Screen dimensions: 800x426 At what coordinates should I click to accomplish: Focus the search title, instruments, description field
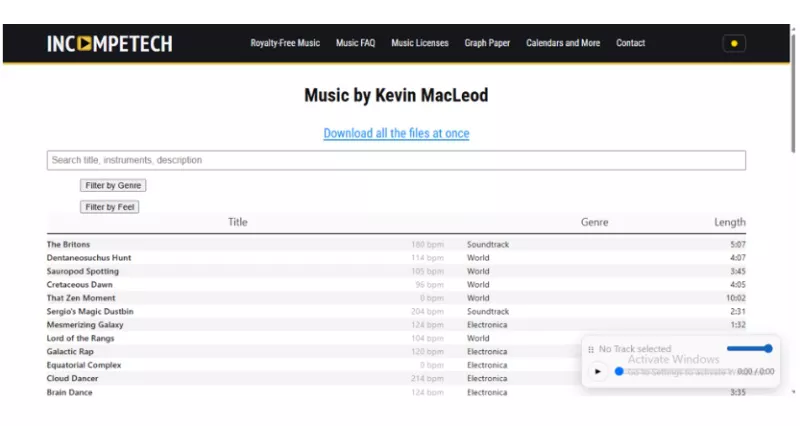click(396, 160)
